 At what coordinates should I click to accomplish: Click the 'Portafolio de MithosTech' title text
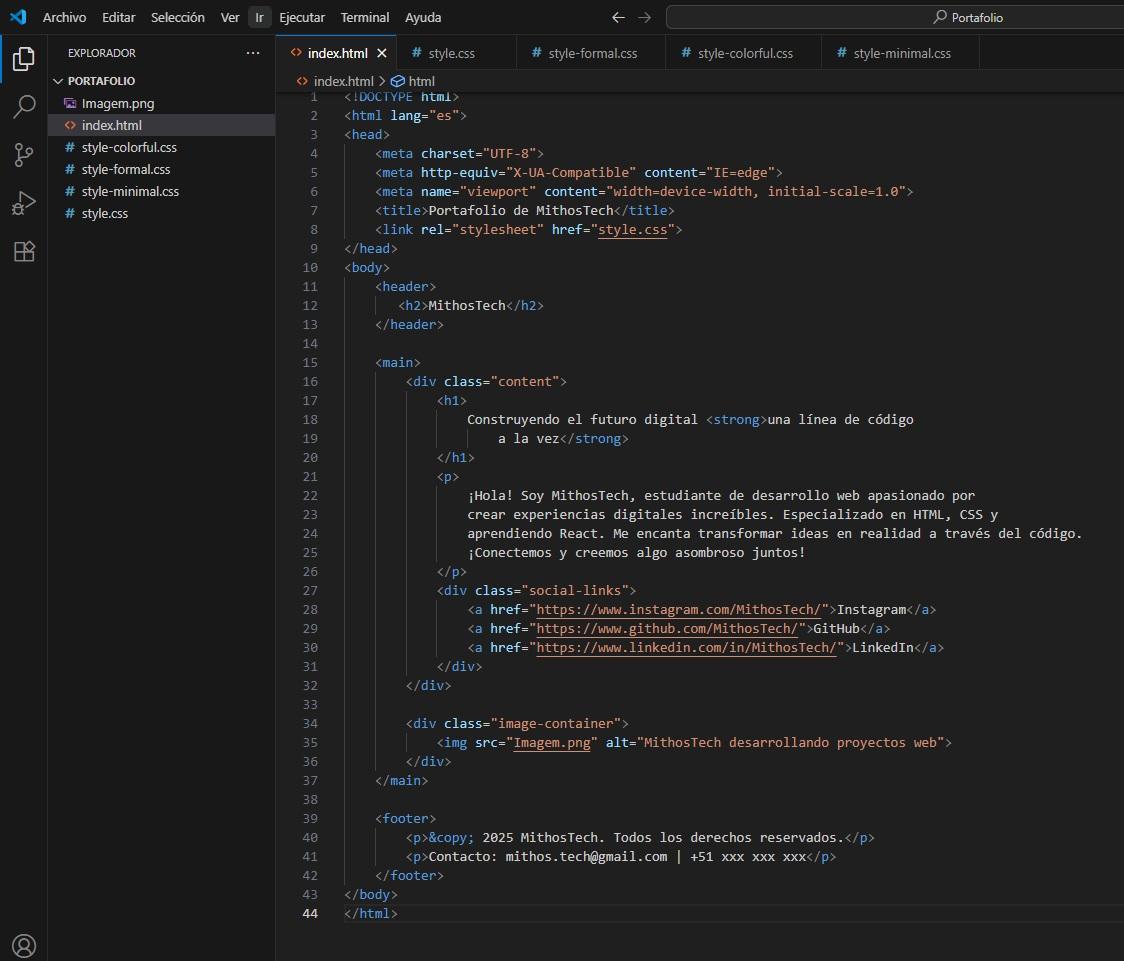click(x=520, y=211)
